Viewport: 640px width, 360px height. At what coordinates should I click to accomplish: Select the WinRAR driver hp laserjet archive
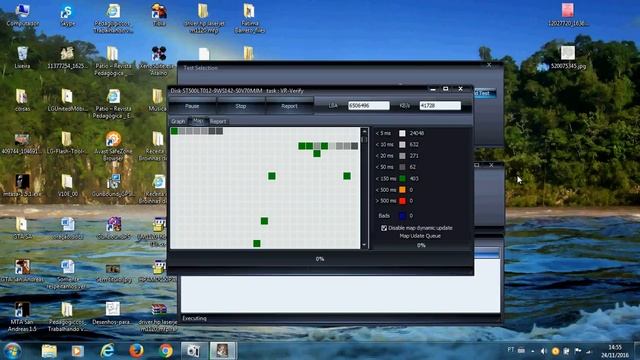[x=158, y=316]
